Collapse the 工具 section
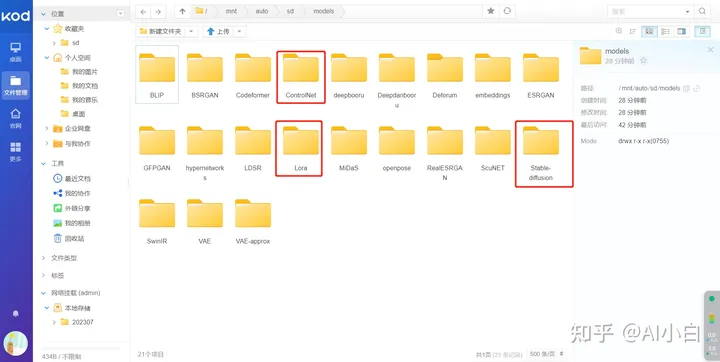The image size is (720, 362). 44,164
